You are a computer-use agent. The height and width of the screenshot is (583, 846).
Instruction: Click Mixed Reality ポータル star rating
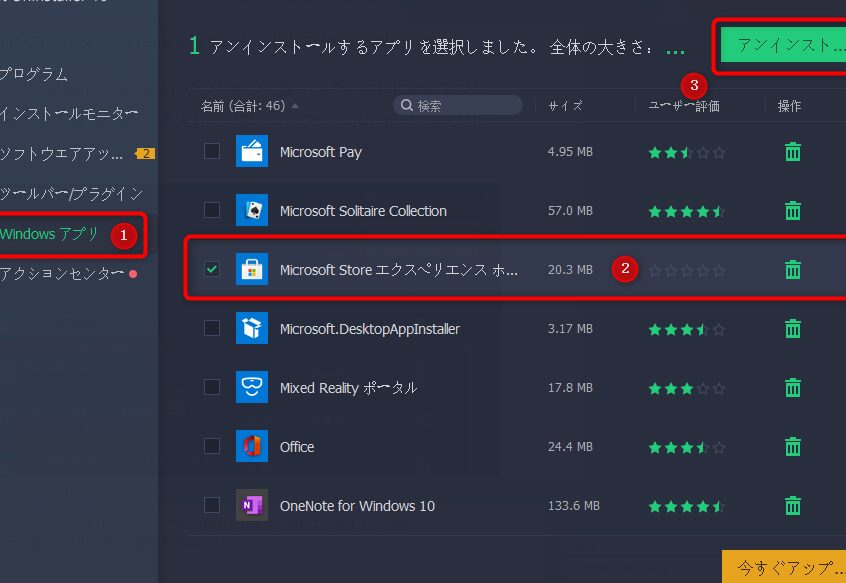point(686,388)
